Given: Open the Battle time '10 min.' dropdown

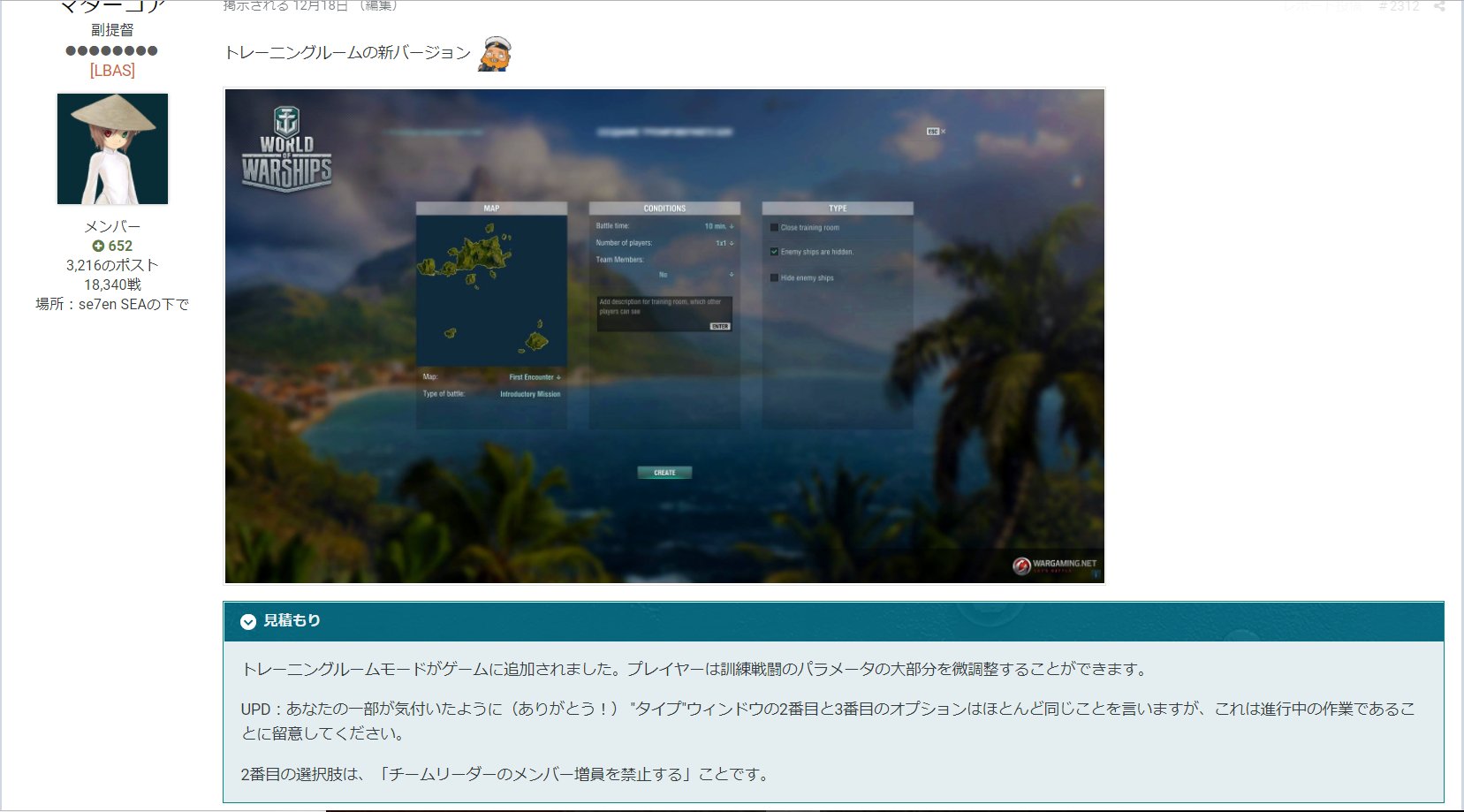Looking at the screenshot, I should tap(719, 226).
